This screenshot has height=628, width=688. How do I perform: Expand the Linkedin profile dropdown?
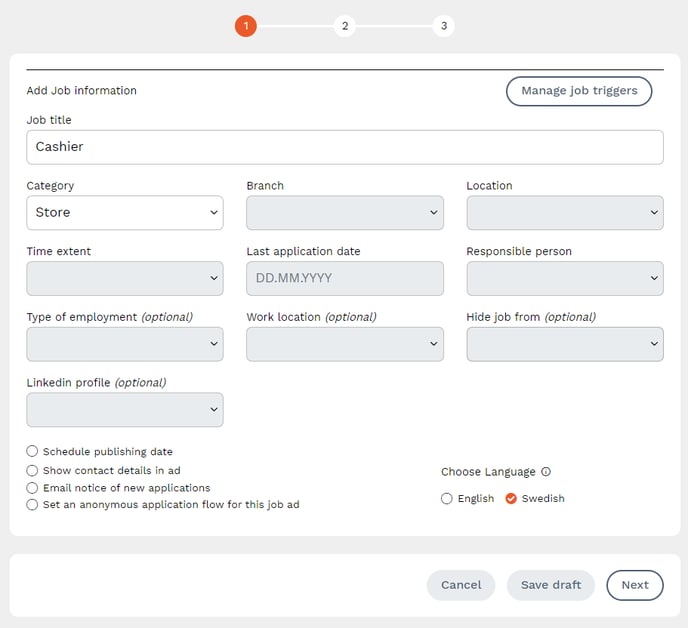click(x=124, y=410)
